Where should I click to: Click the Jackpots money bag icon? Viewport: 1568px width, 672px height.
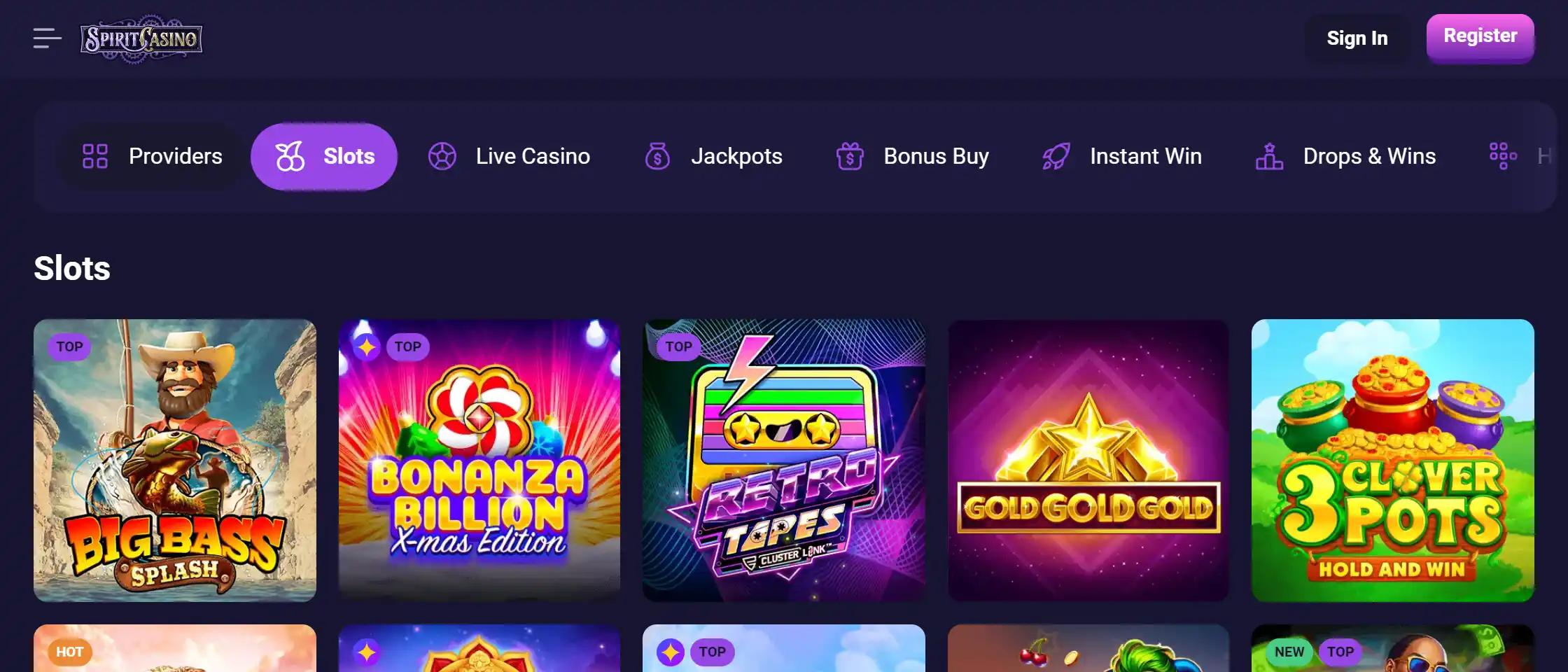click(x=657, y=156)
